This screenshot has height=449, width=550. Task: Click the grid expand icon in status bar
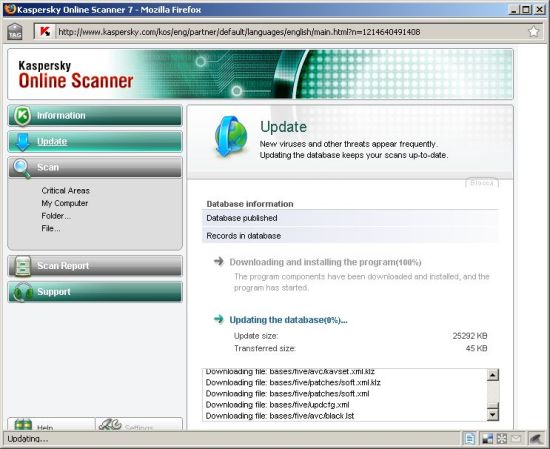[502, 438]
